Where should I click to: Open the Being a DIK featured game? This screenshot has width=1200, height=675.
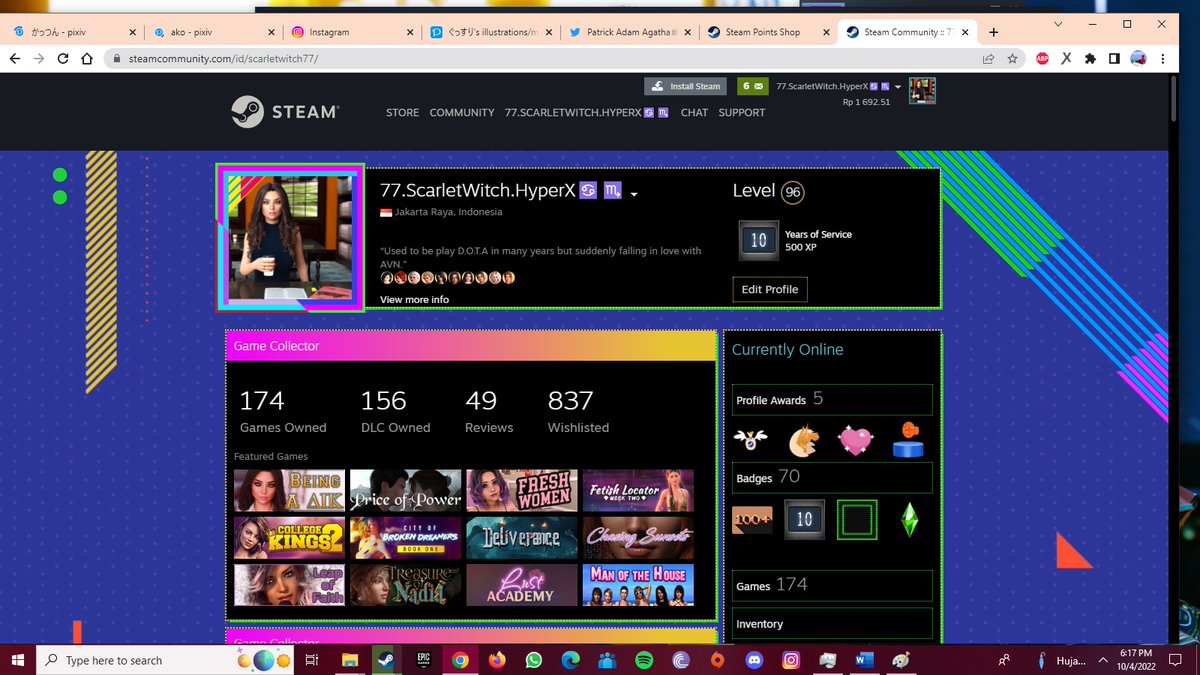coord(289,490)
